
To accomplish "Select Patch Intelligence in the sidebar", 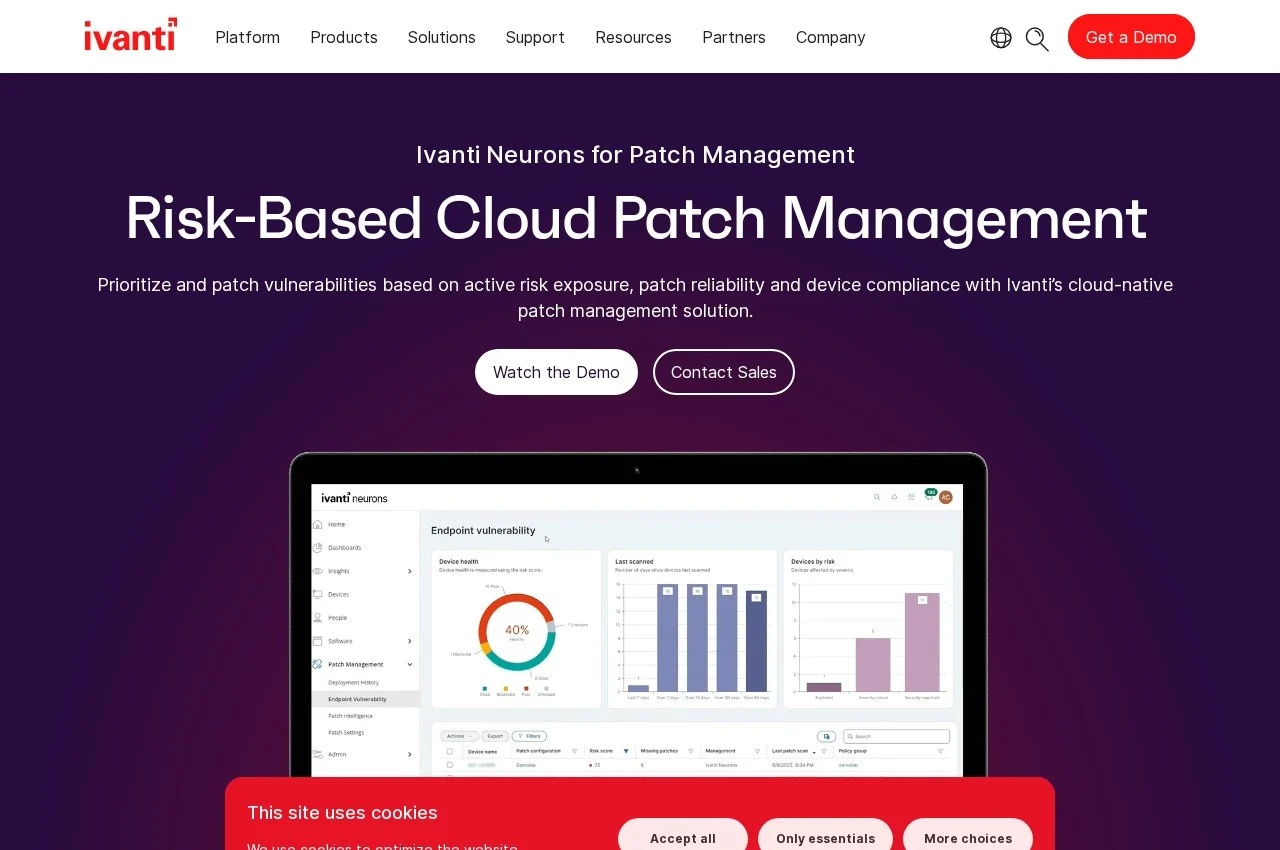I will click(x=351, y=716).
